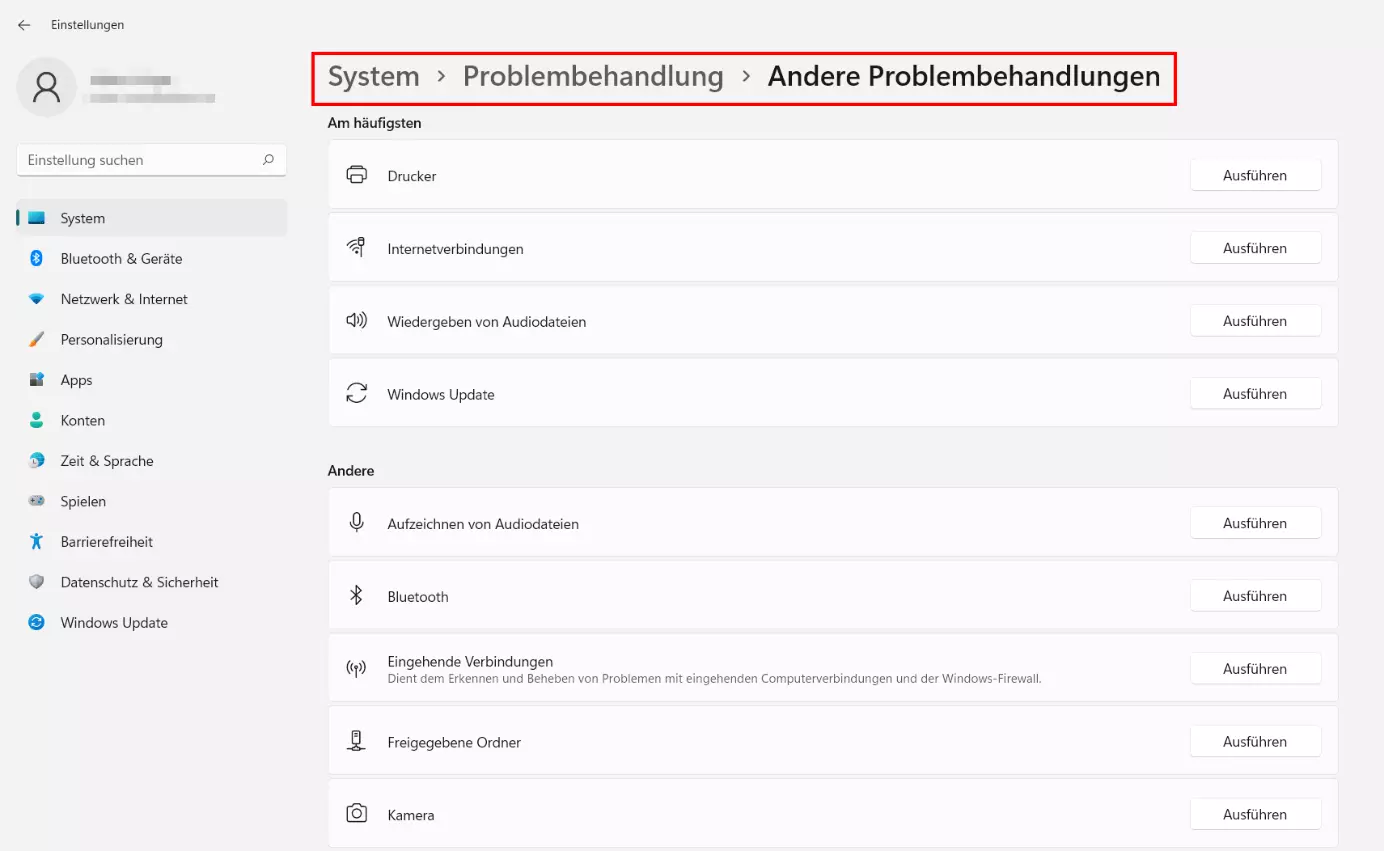
Task: Click the Einstellungen window title text
Action: (x=88, y=25)
